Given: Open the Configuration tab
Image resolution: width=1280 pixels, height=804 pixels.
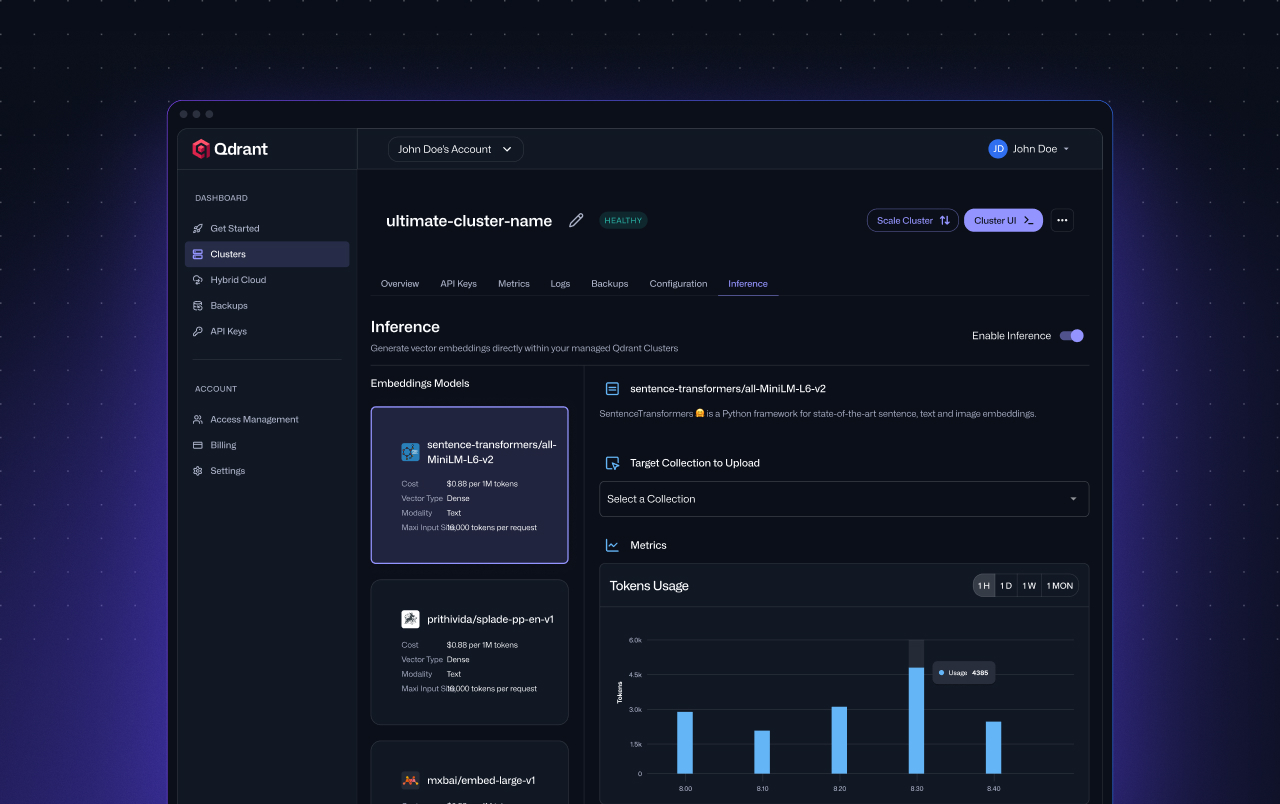Looking at the screenshot, I should click(x=678, y=284).
